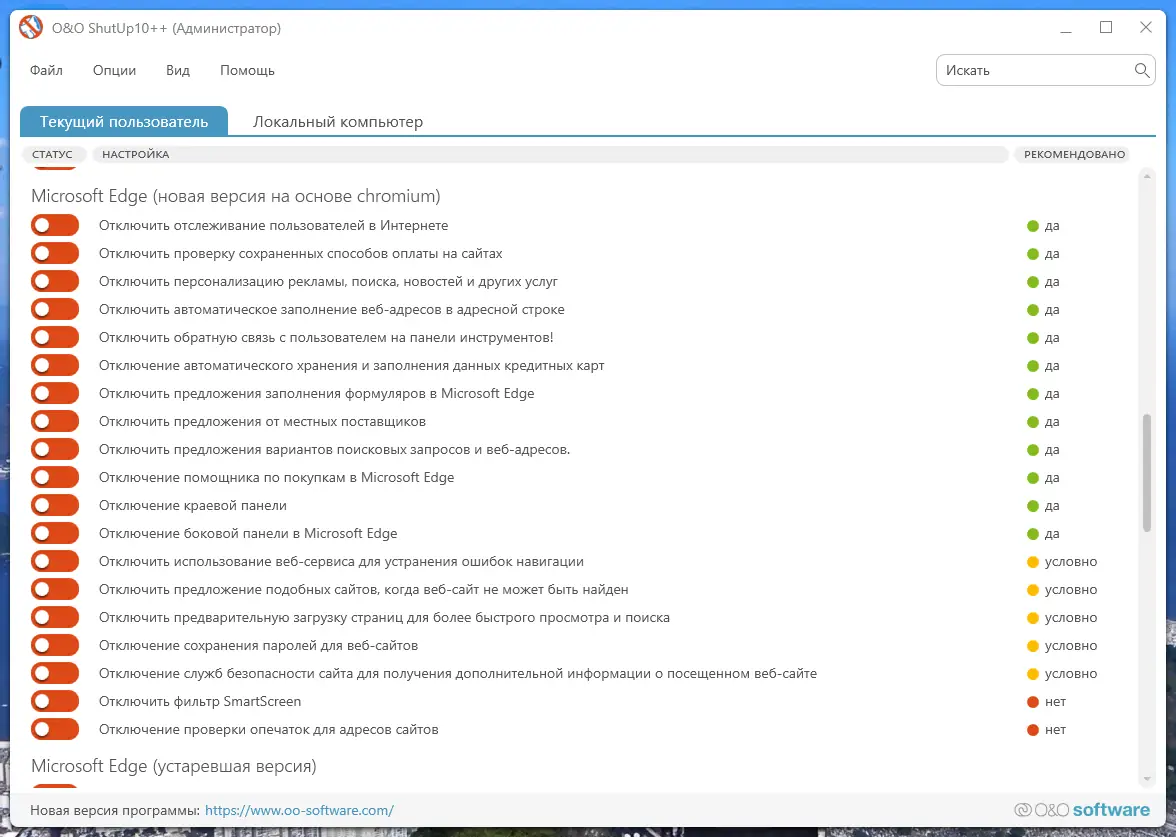Screen dimensions: 1176x837
Task: Click 'да' label for краевой панели row
Action: (x=1052, y=506)
